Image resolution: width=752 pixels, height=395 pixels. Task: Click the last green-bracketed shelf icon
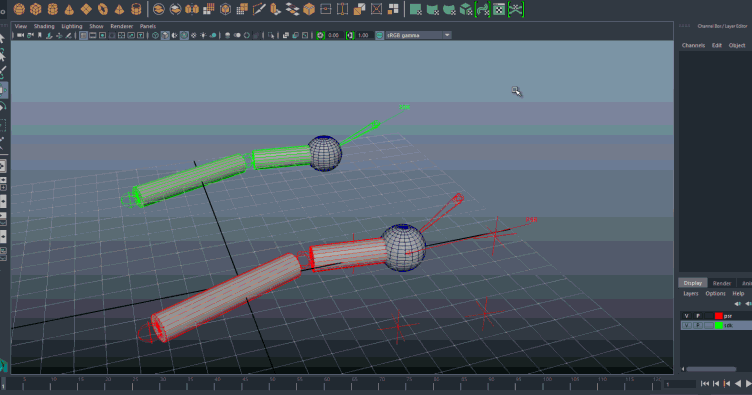[x=516, y=9]
